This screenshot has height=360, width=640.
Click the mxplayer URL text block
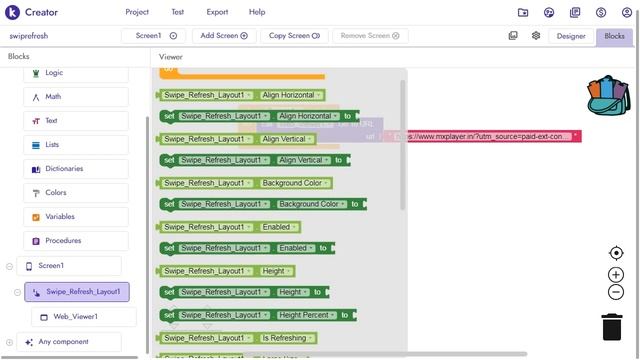(x=484, y=136)
